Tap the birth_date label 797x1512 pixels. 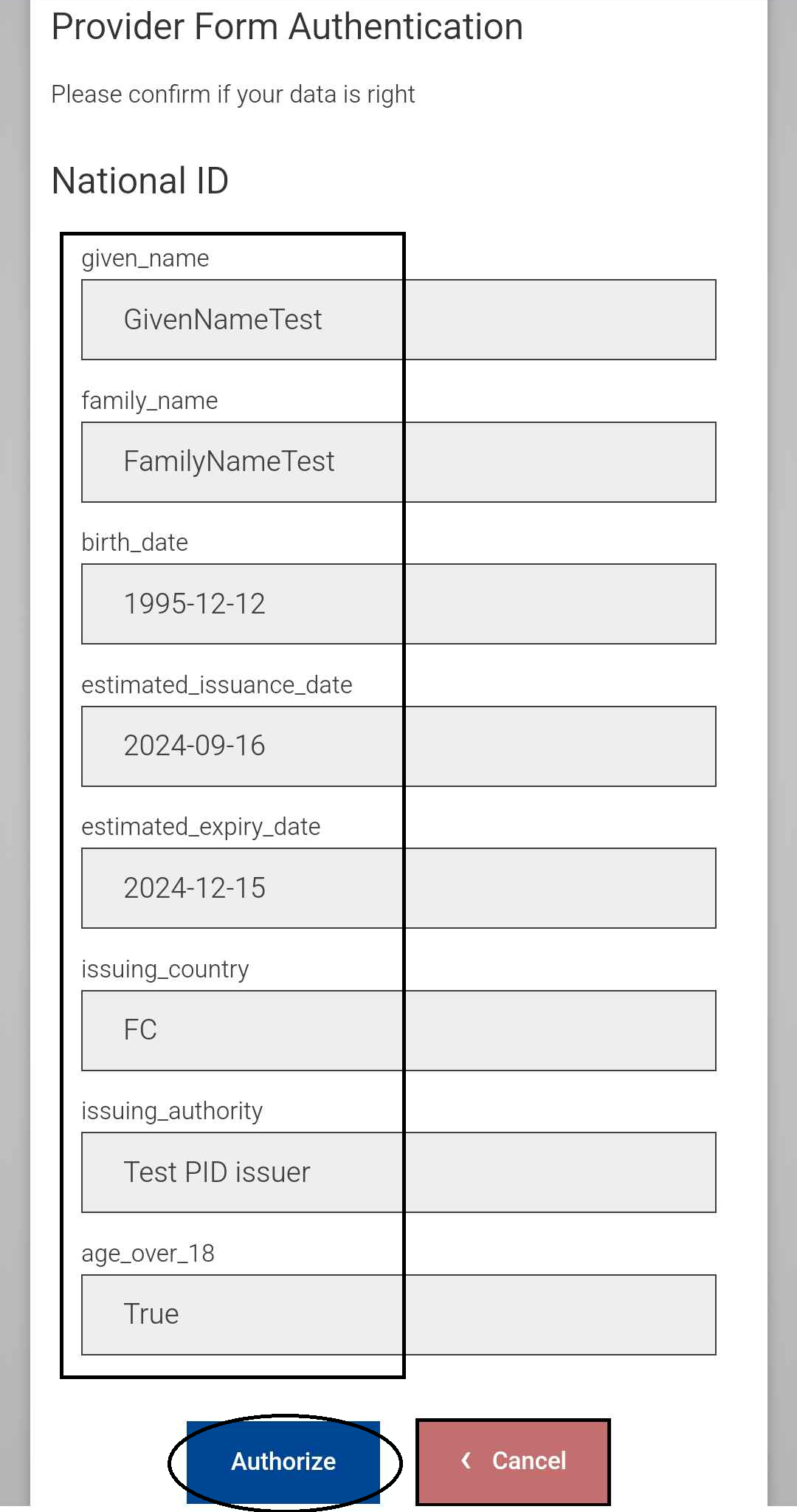click(135, 543)
